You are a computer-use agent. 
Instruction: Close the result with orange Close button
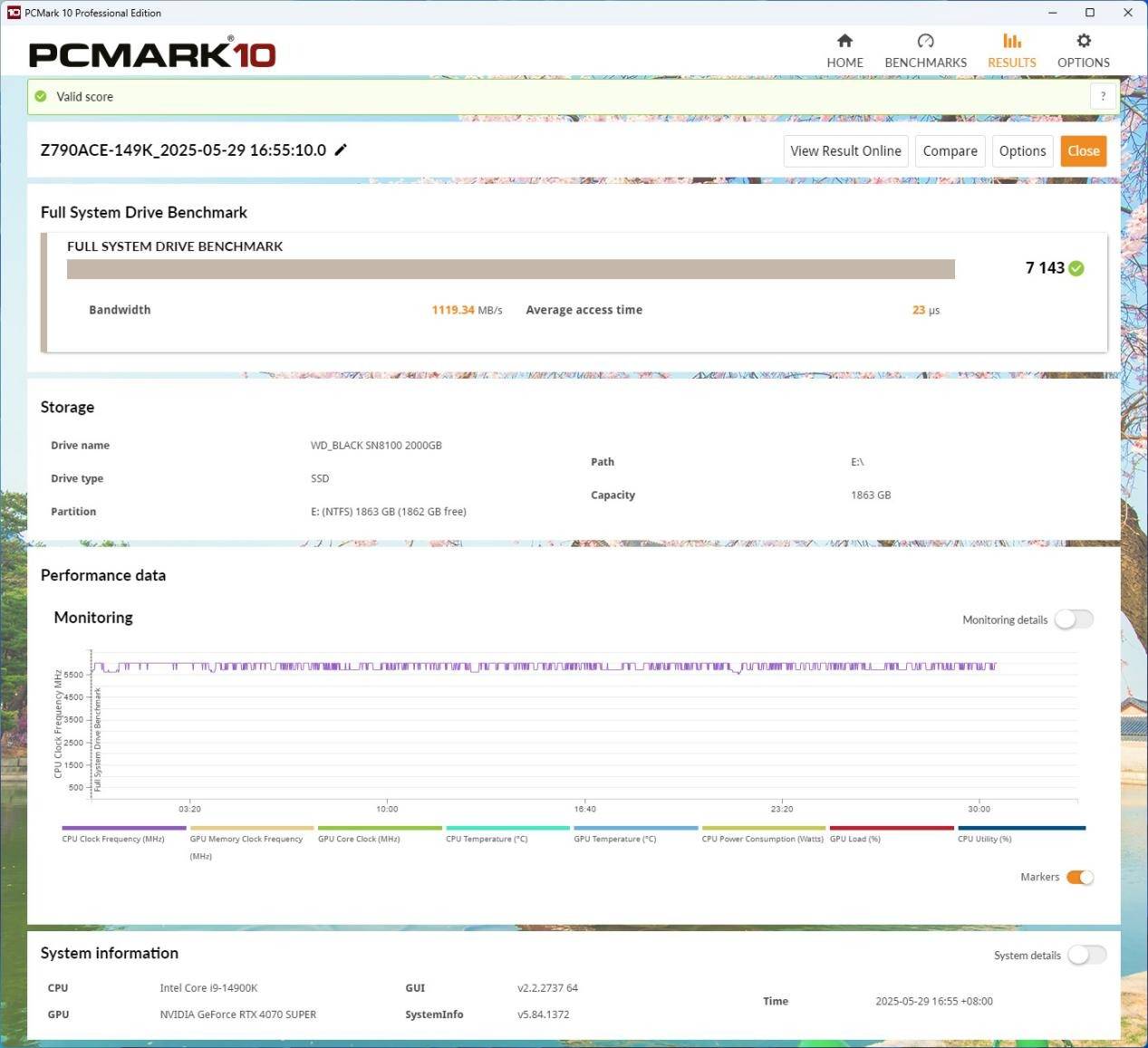click(x=1083, y=151)
